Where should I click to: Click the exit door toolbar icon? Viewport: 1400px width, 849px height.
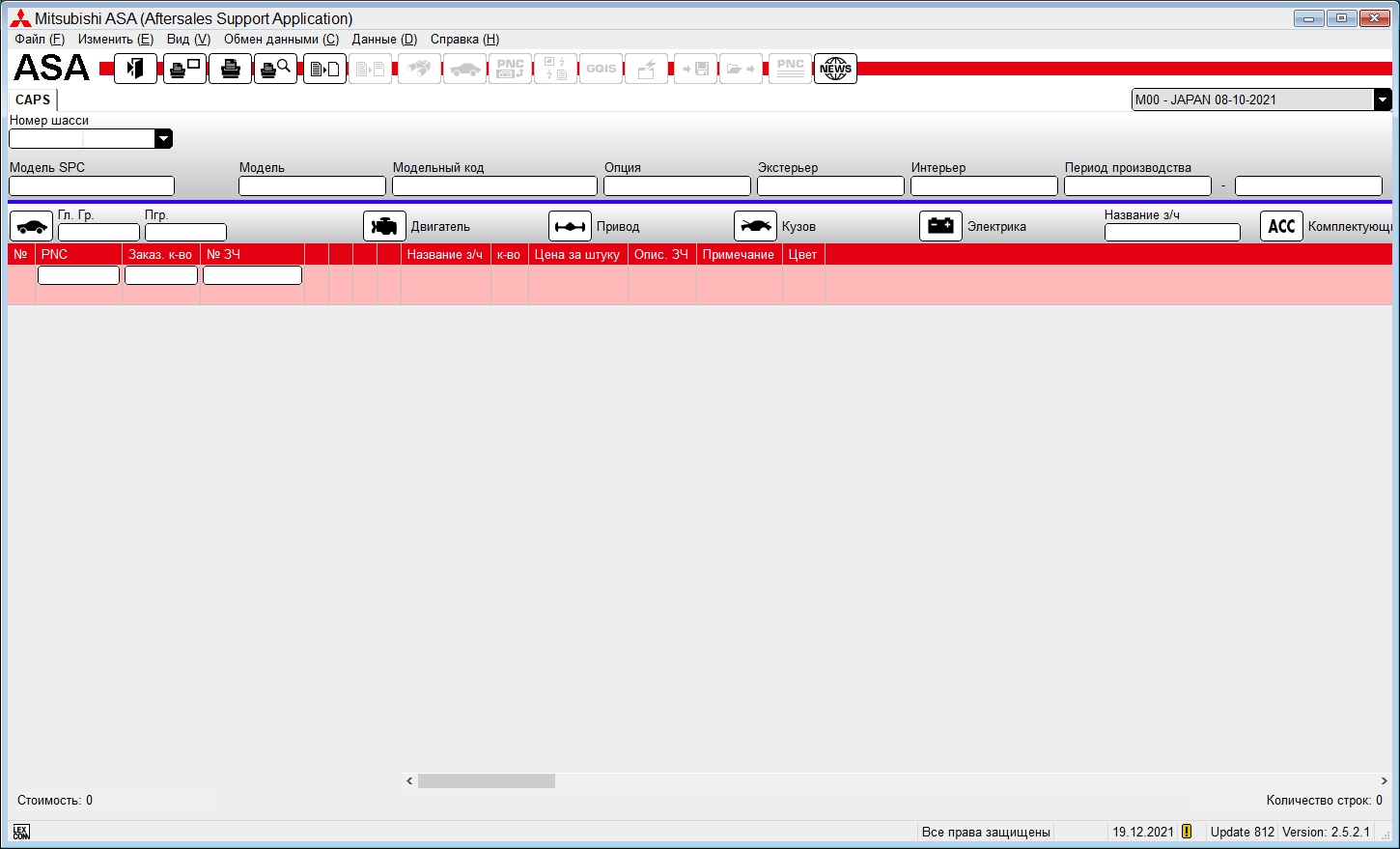[x=135, y=69]
